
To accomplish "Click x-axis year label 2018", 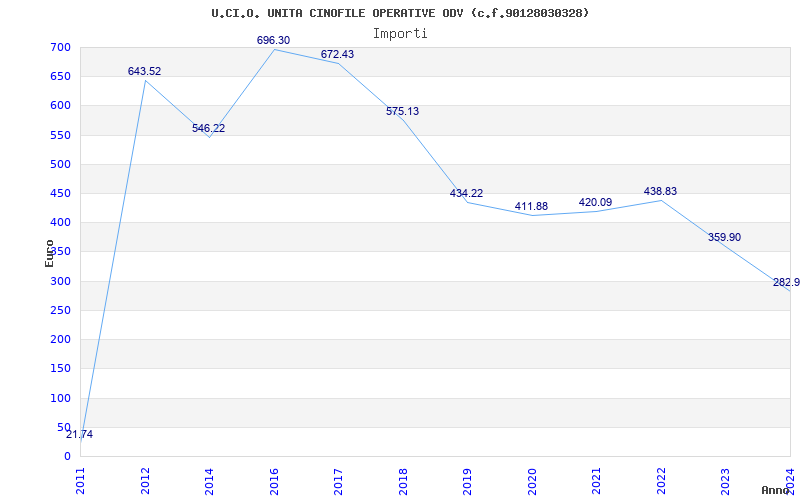I will (x=403, y=481).
